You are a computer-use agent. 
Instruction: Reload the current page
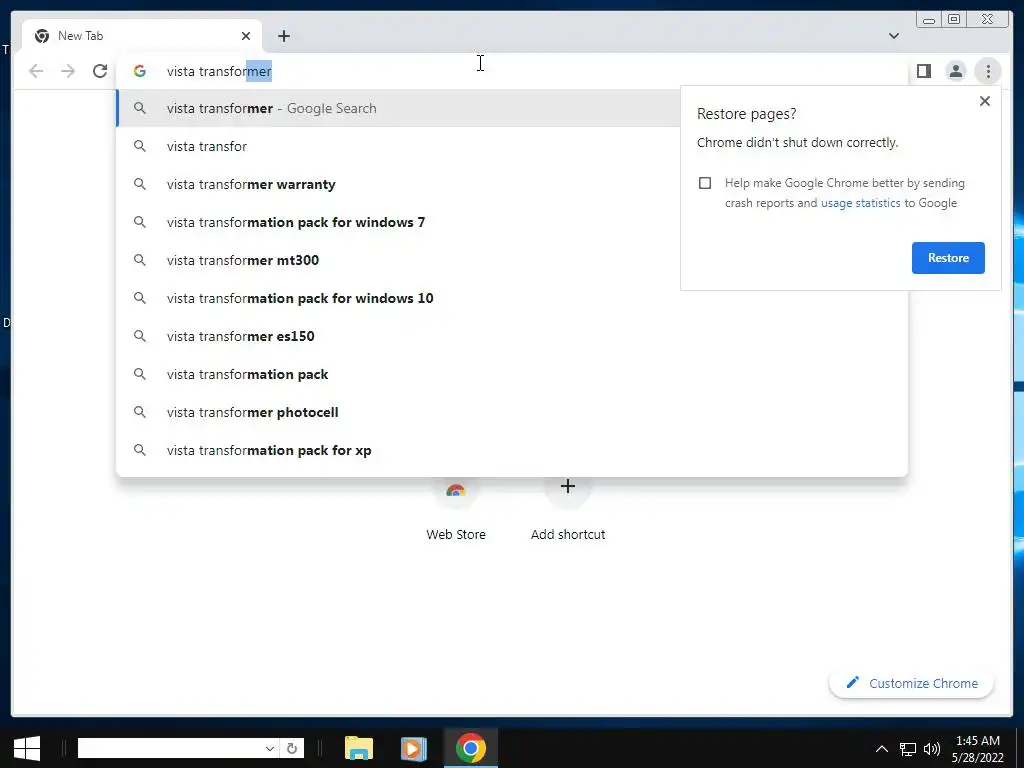coord(100,71)
